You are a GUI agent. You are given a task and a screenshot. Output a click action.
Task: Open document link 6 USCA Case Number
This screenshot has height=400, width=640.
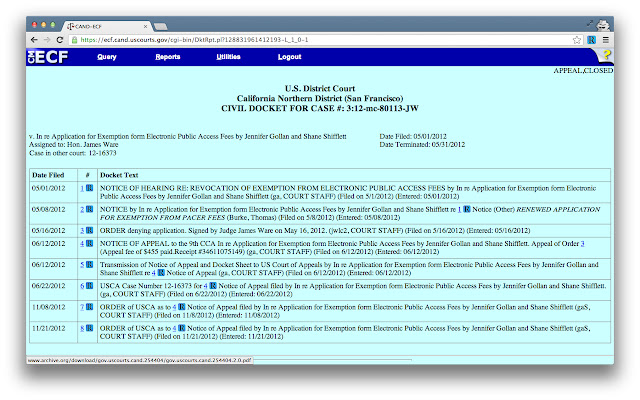pyautogui.click(x=82, y=287)
